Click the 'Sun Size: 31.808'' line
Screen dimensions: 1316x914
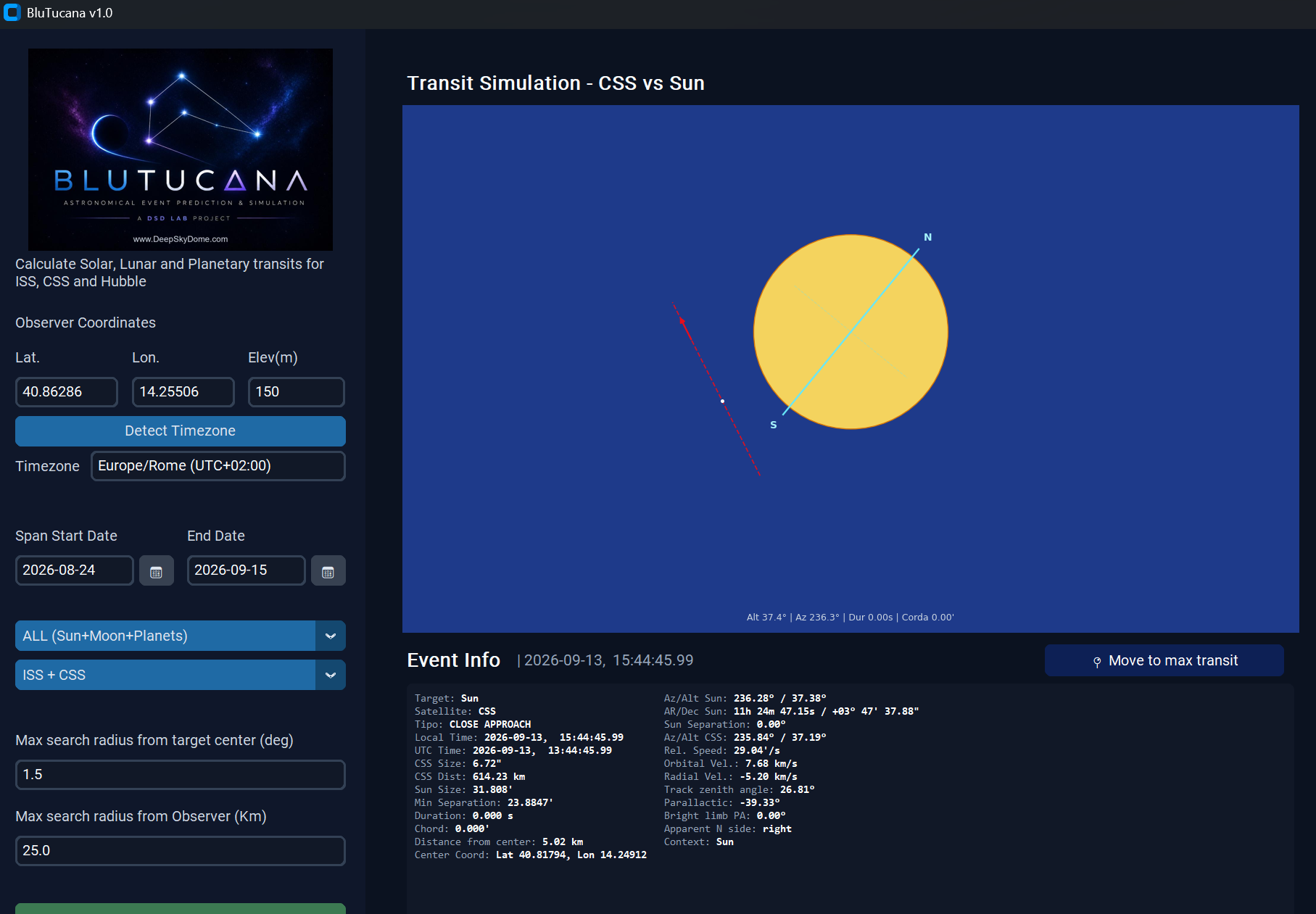click(464, 789)
